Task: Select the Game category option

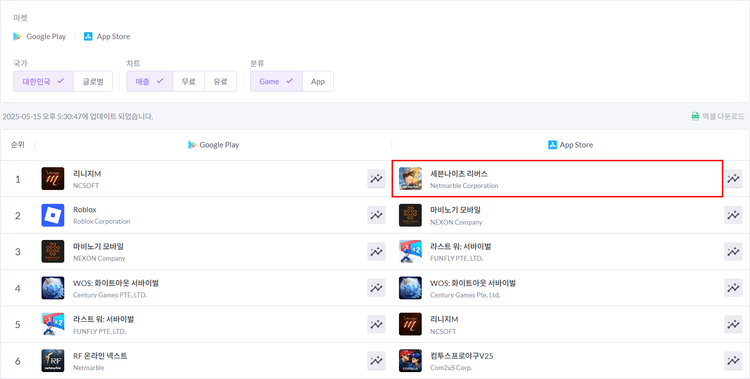Action: tap(276, 81)
